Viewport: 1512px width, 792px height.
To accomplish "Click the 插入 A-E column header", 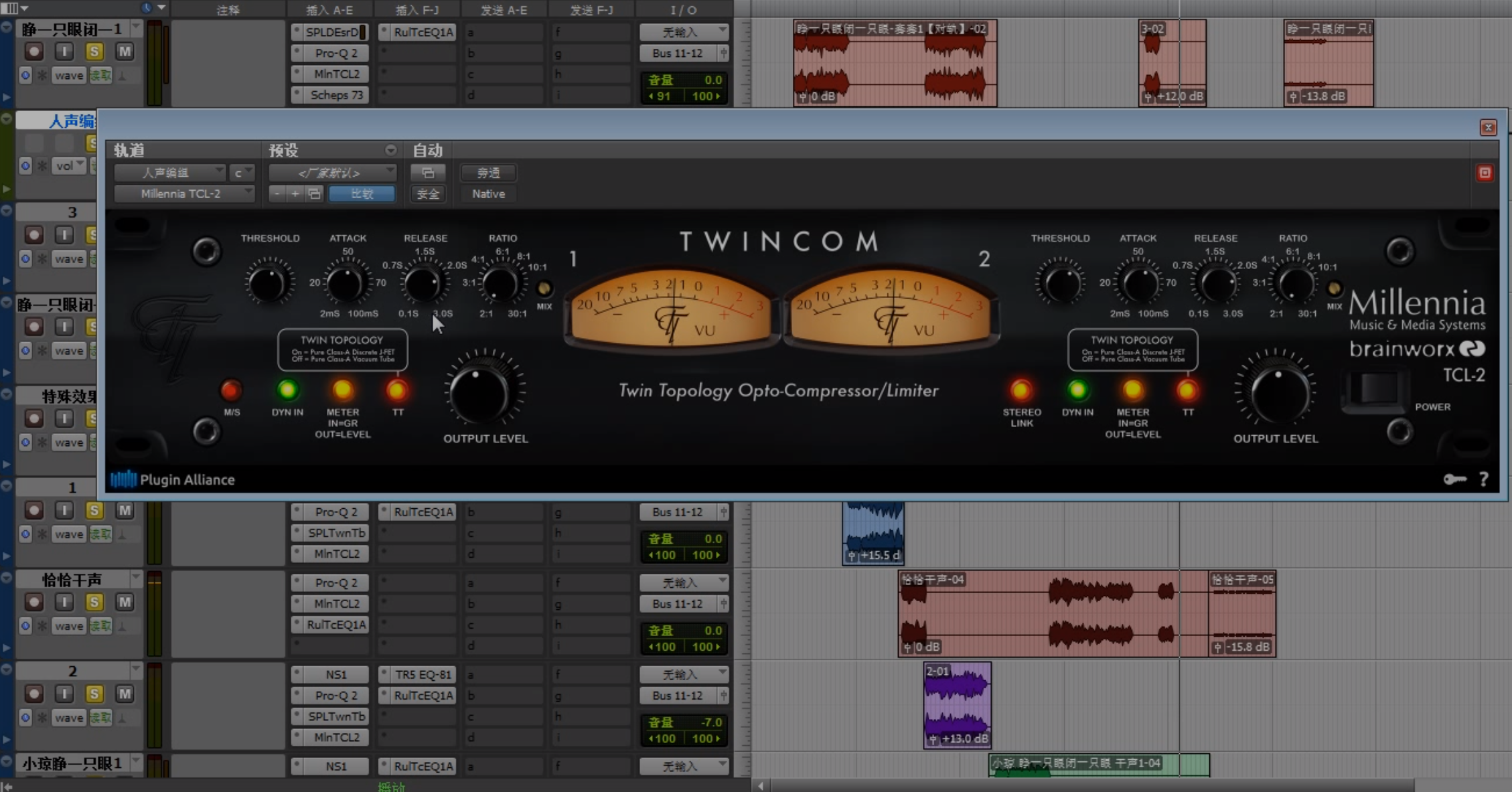I will pyautogui.click(x=329, y=10).
